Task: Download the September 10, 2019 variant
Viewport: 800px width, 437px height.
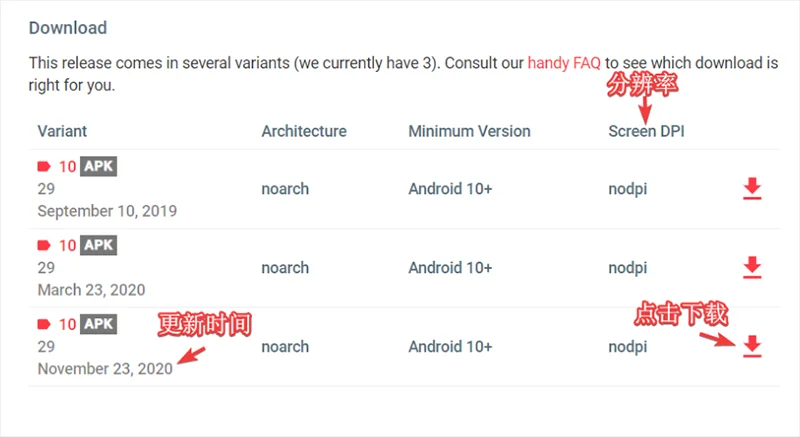Action: (x=752, y=189)
